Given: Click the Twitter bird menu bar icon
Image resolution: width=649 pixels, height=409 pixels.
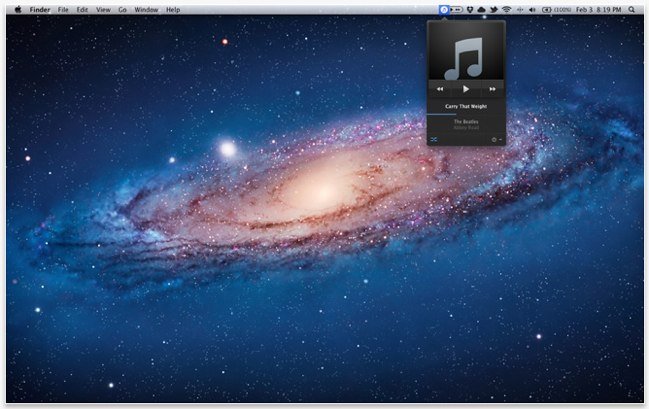Looking at the screenshot, I should [x=494, y=9].
